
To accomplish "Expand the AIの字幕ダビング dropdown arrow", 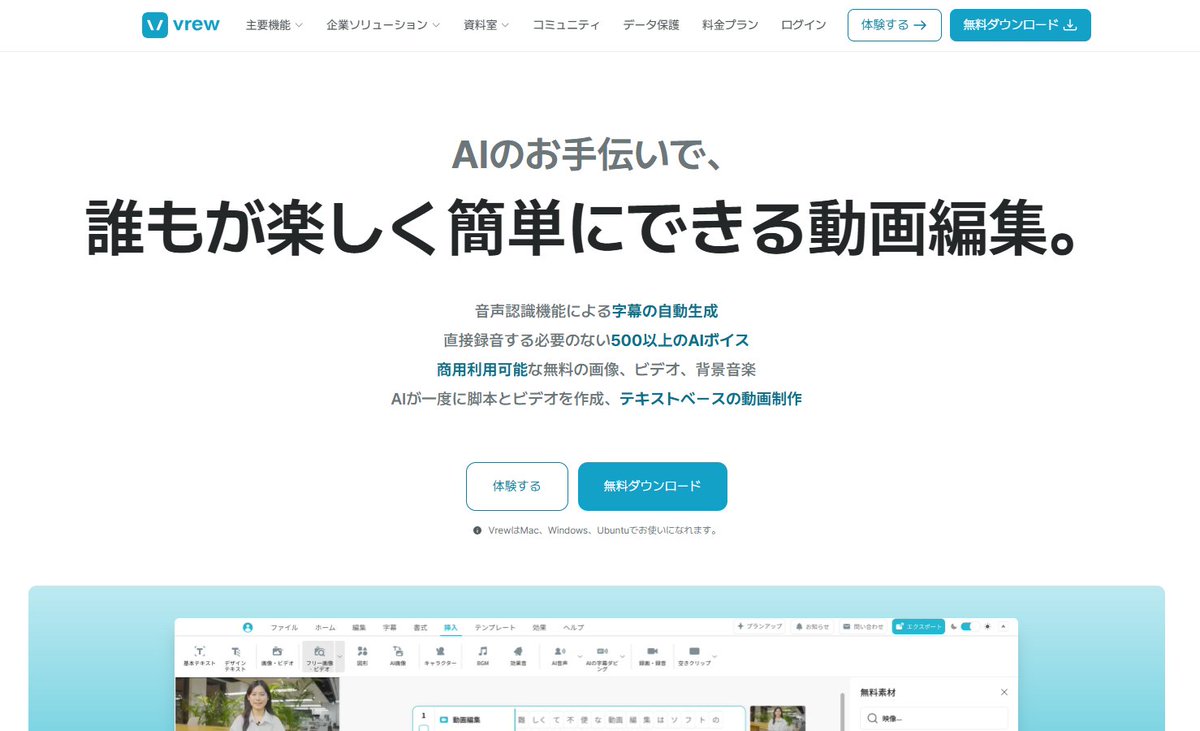I will pyautogui.click(x=622, y=656).
